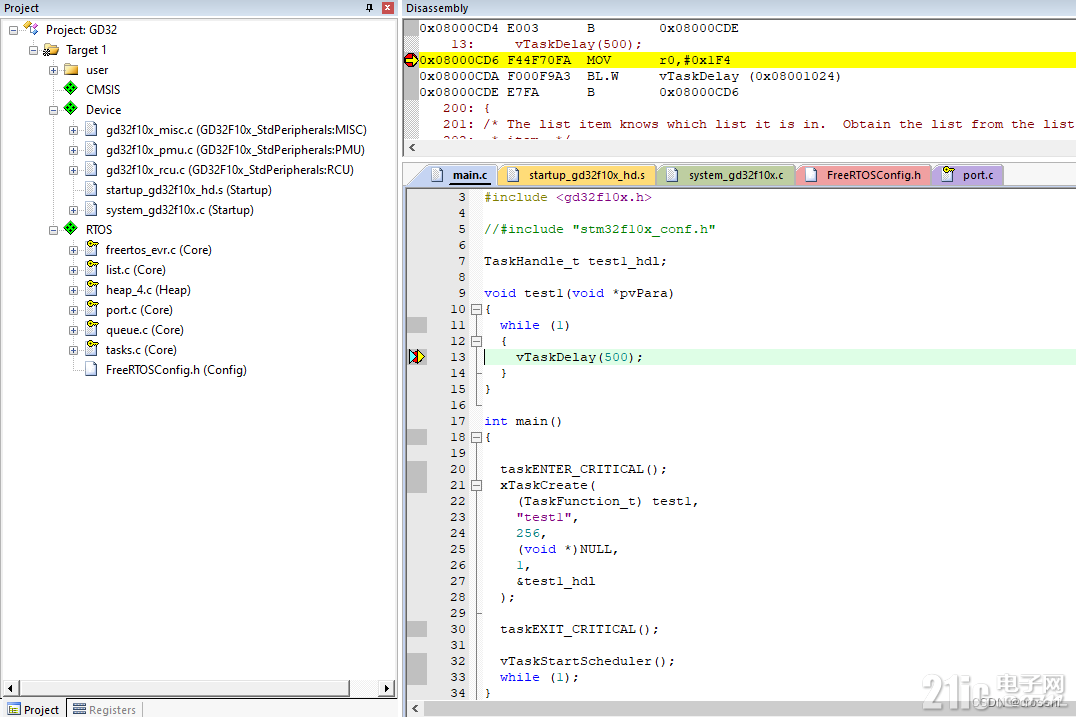
Task: Collapse the RTOS component group
Action: point(54,230)
